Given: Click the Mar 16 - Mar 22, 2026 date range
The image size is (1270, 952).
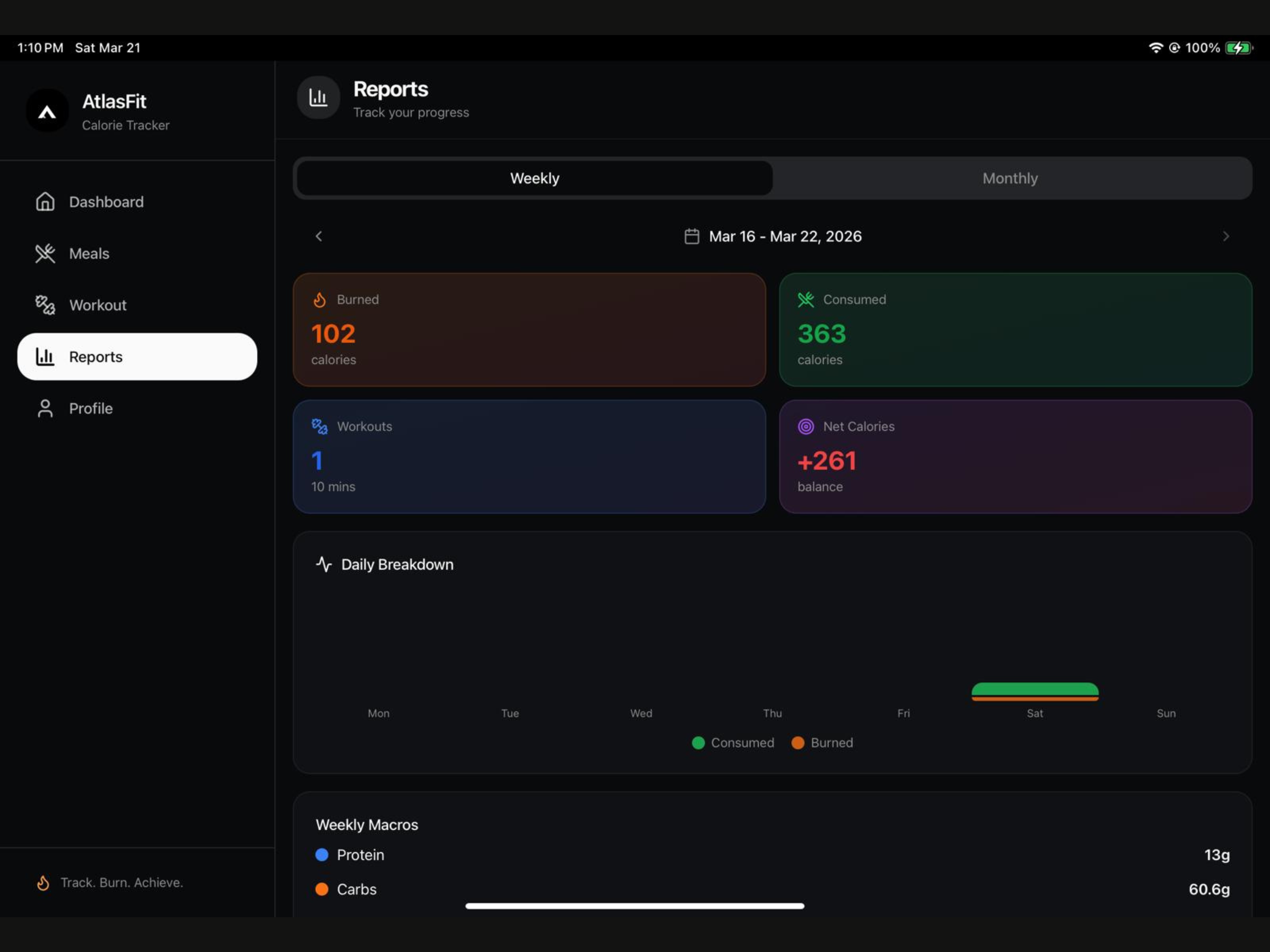Looking at the screenshot, I should 785,237.
